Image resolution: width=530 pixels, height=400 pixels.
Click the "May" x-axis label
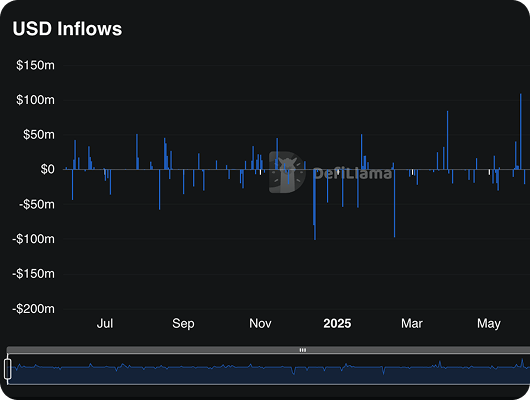coord(489,324)
